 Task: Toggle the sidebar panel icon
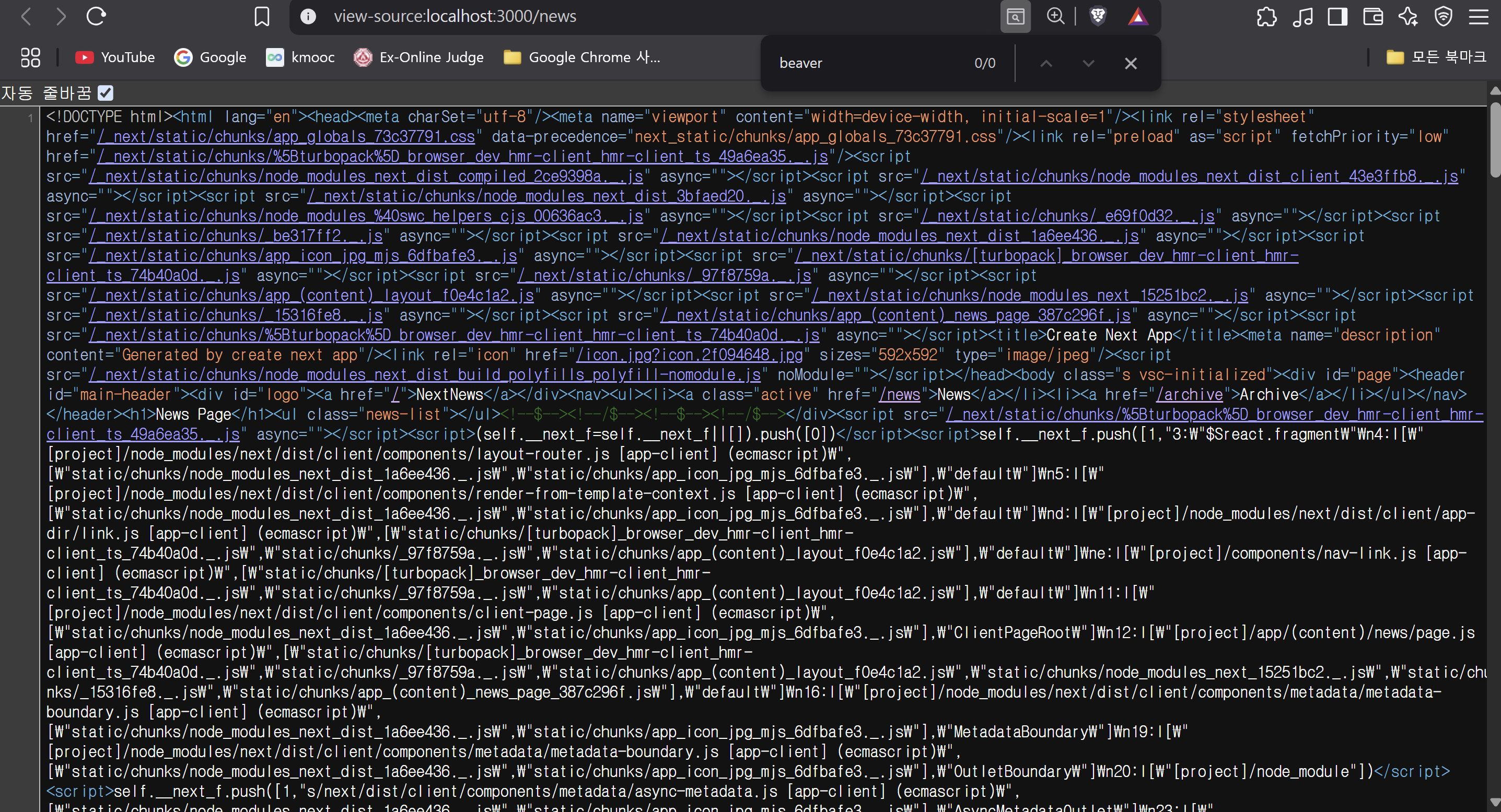point(1337,16)
